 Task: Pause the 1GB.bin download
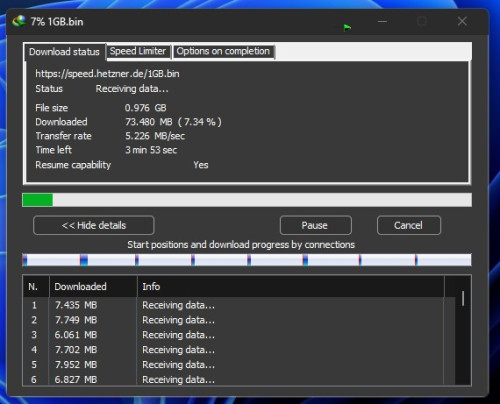(316, 225)
